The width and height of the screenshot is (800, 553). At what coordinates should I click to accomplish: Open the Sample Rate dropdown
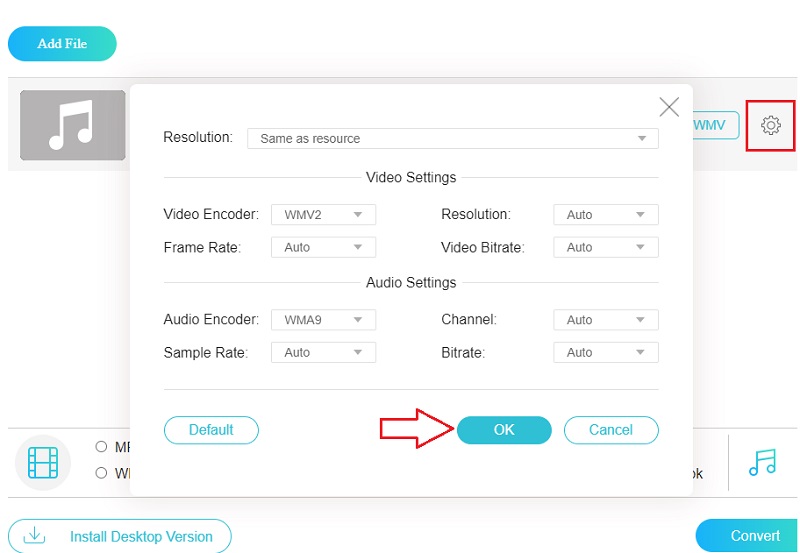click(x=323, y=352)
